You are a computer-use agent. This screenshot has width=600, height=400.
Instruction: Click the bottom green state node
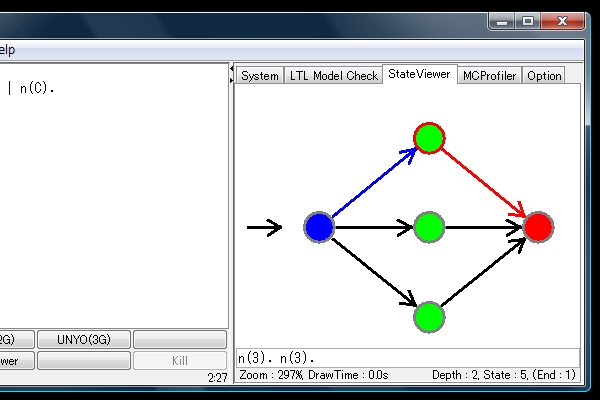[428, 317]
